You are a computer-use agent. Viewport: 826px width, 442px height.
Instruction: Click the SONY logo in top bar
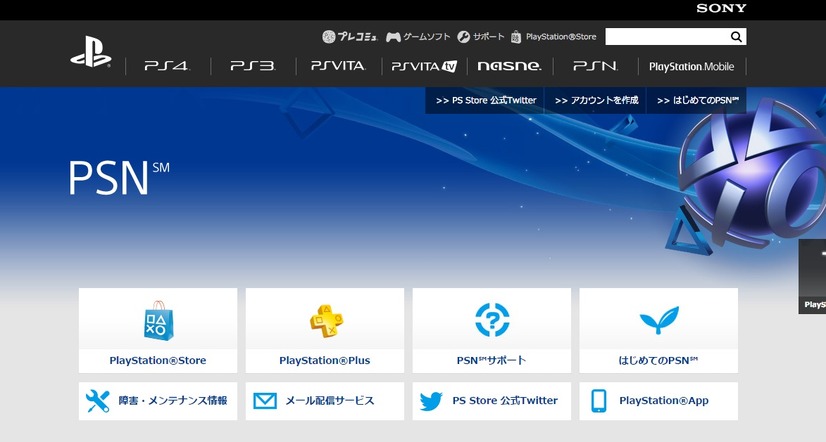[721, 8]
